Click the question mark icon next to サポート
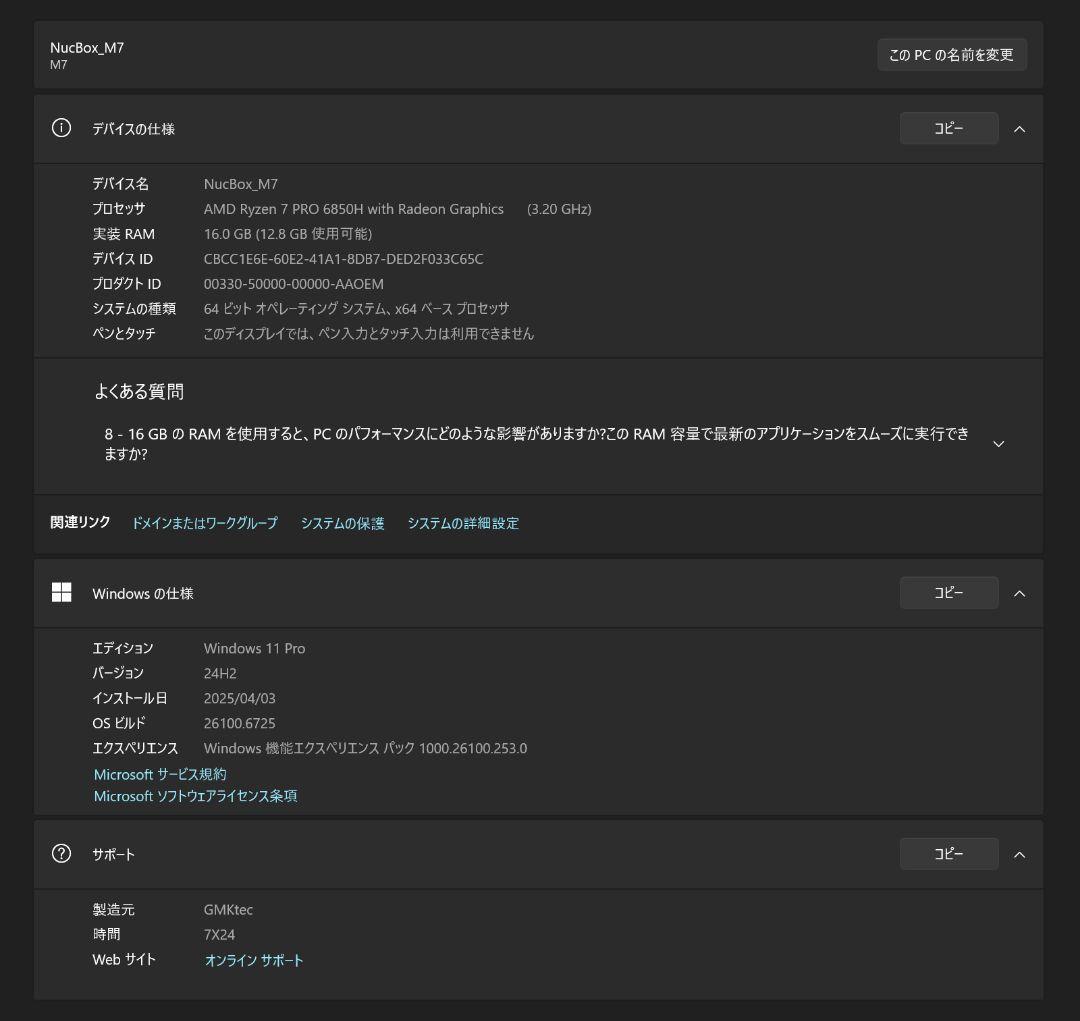The image size is (1080, 1021). [x=61, y=853]
